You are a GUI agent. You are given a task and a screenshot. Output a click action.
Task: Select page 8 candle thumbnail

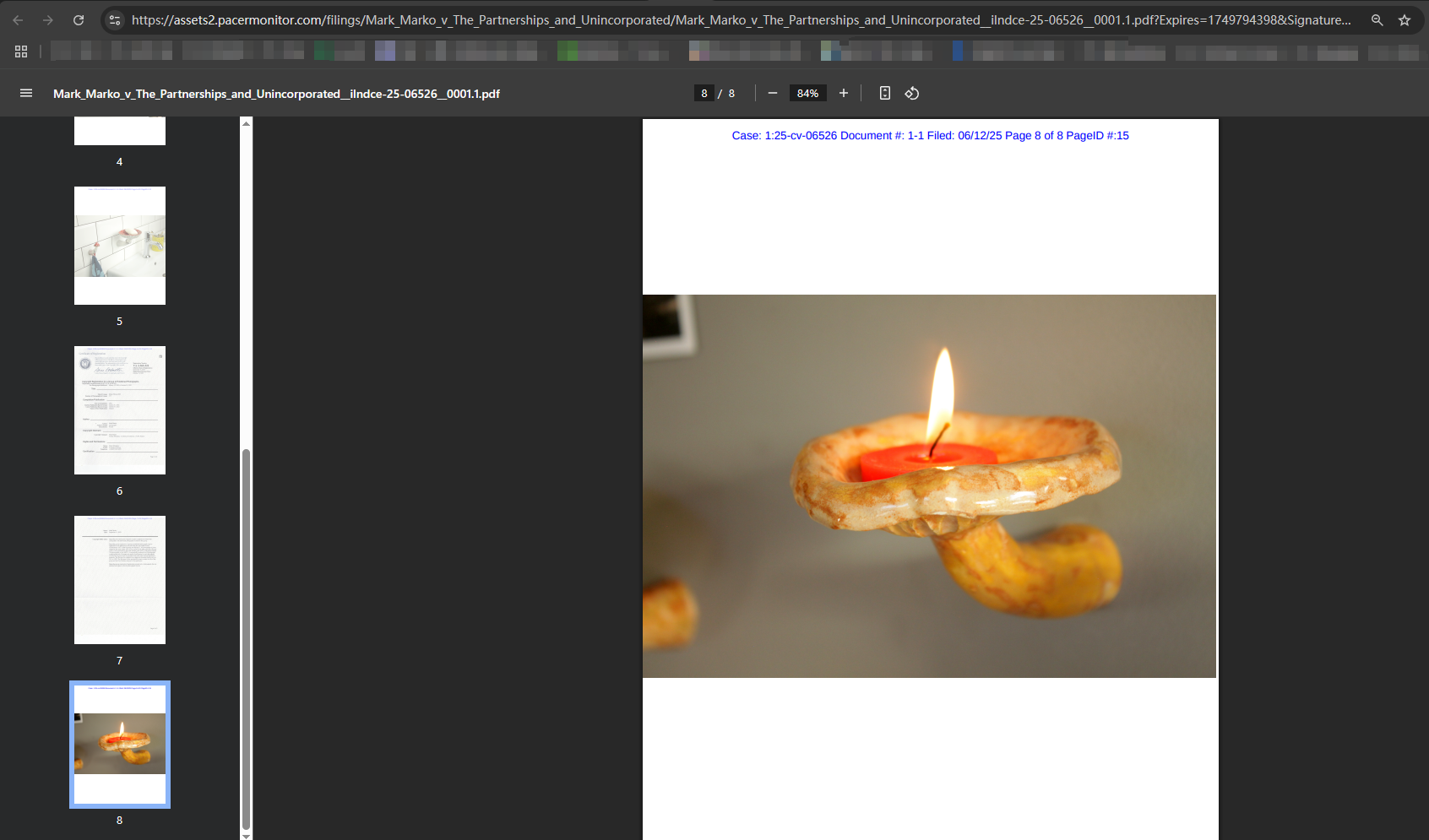coord(120,745)
